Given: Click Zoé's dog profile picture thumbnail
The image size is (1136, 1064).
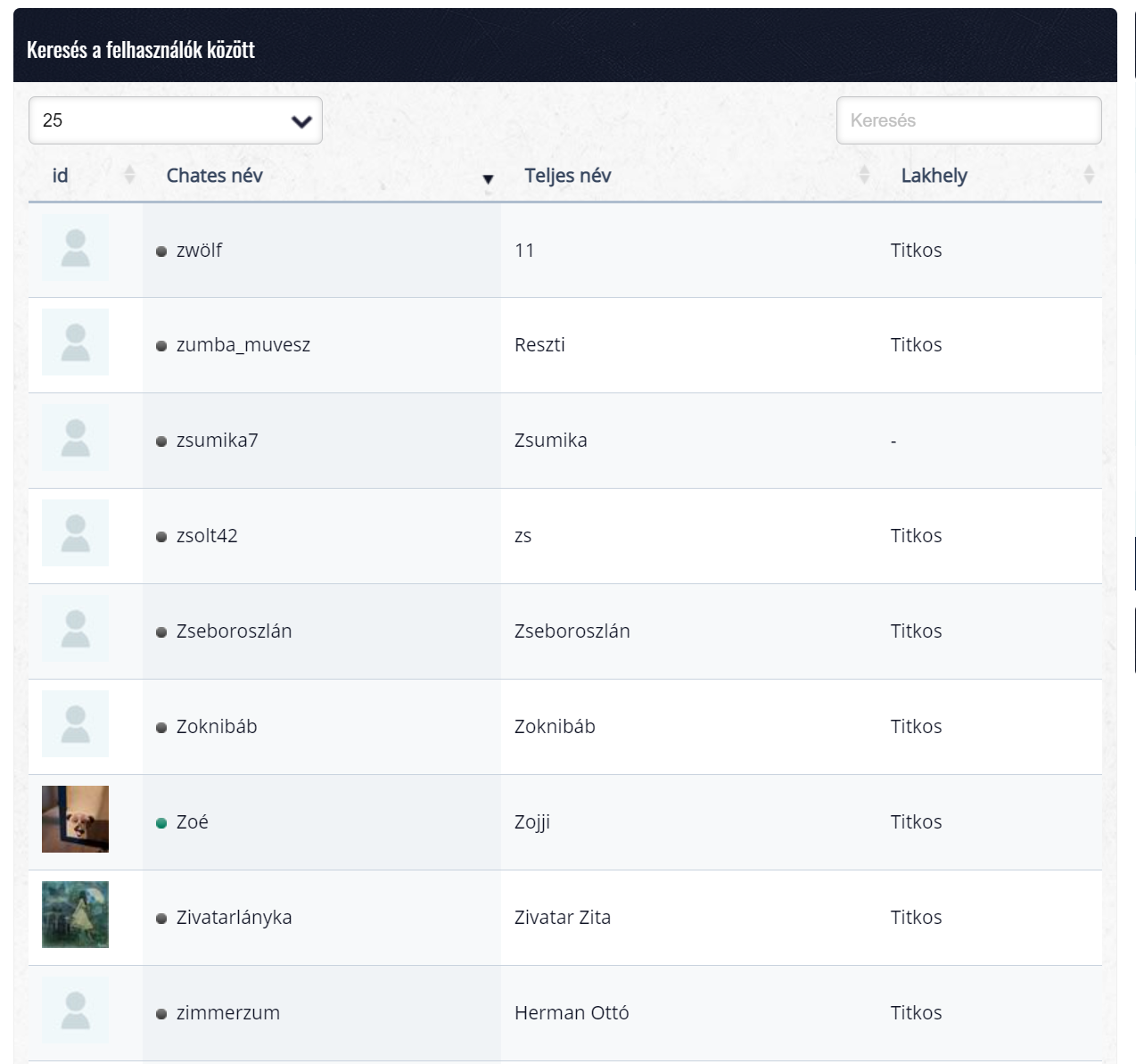Looking at the screenshot, I should coord(75,819).
